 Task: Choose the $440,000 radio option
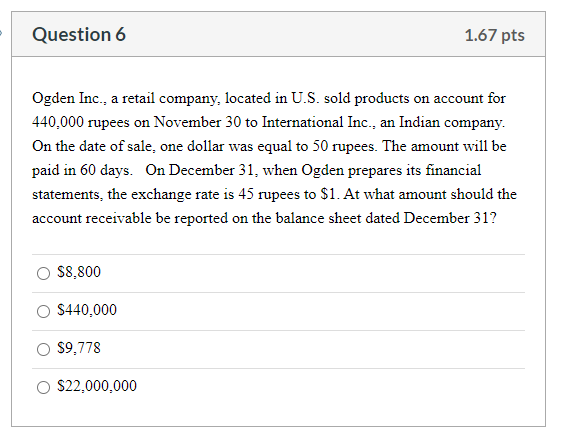(43, 311)
